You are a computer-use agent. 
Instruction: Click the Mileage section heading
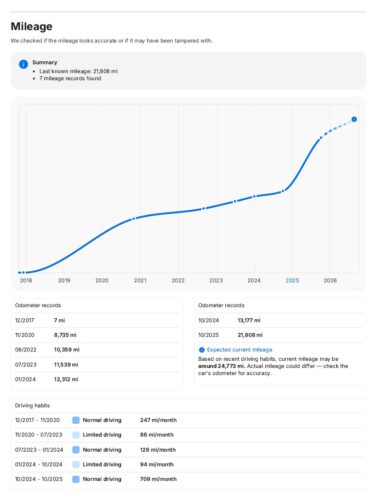coord(31,26)
